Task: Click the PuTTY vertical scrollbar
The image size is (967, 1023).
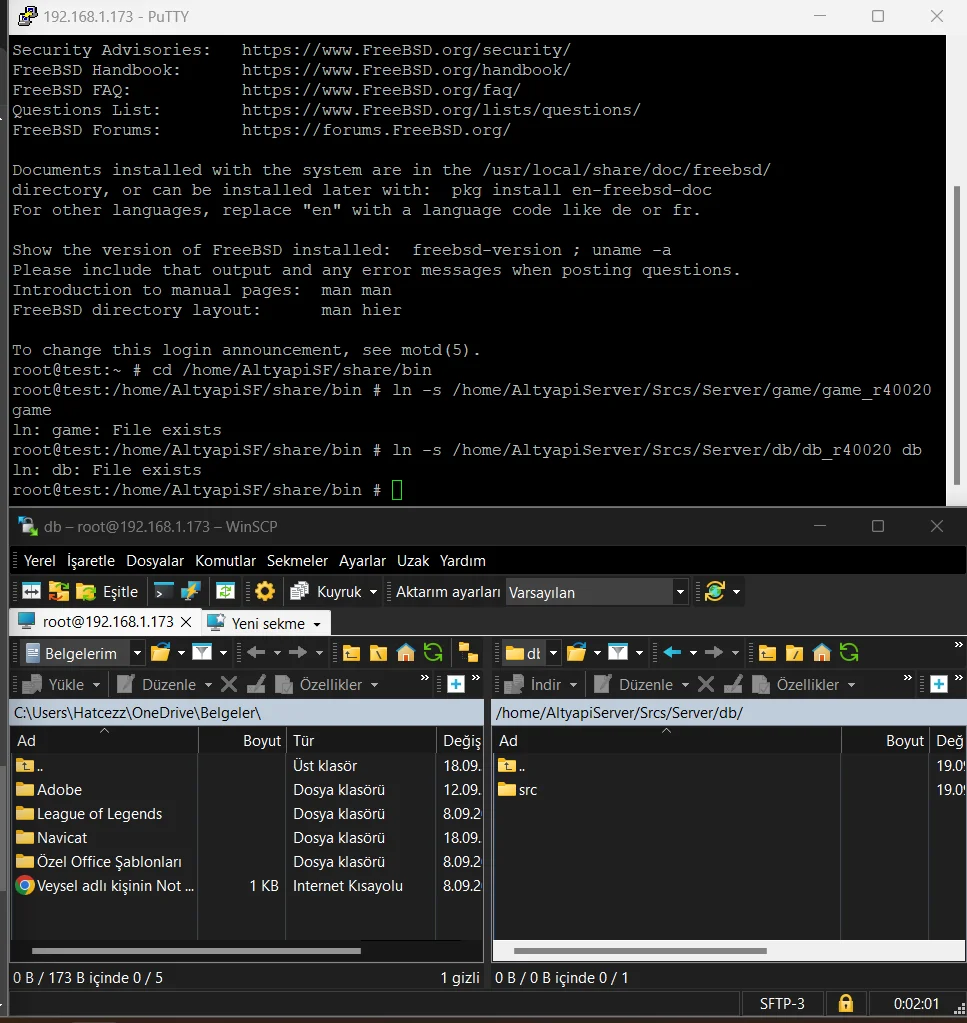Action: 957,334
